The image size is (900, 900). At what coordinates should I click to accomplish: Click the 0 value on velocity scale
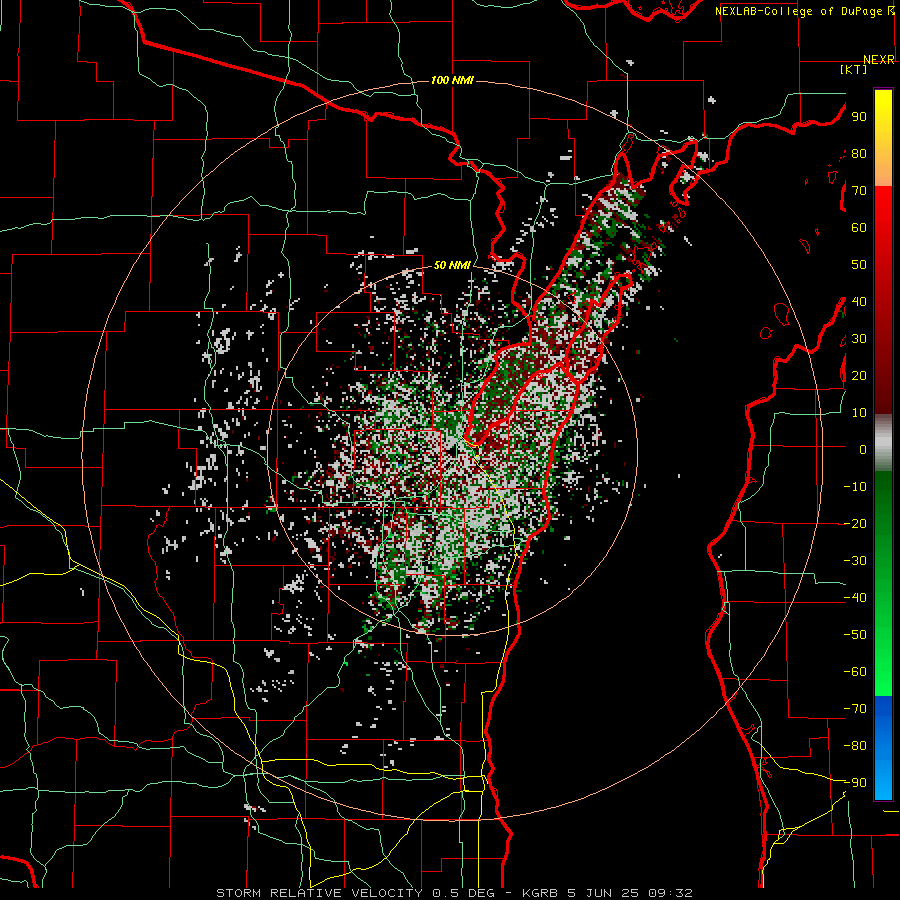coord(863,449)
